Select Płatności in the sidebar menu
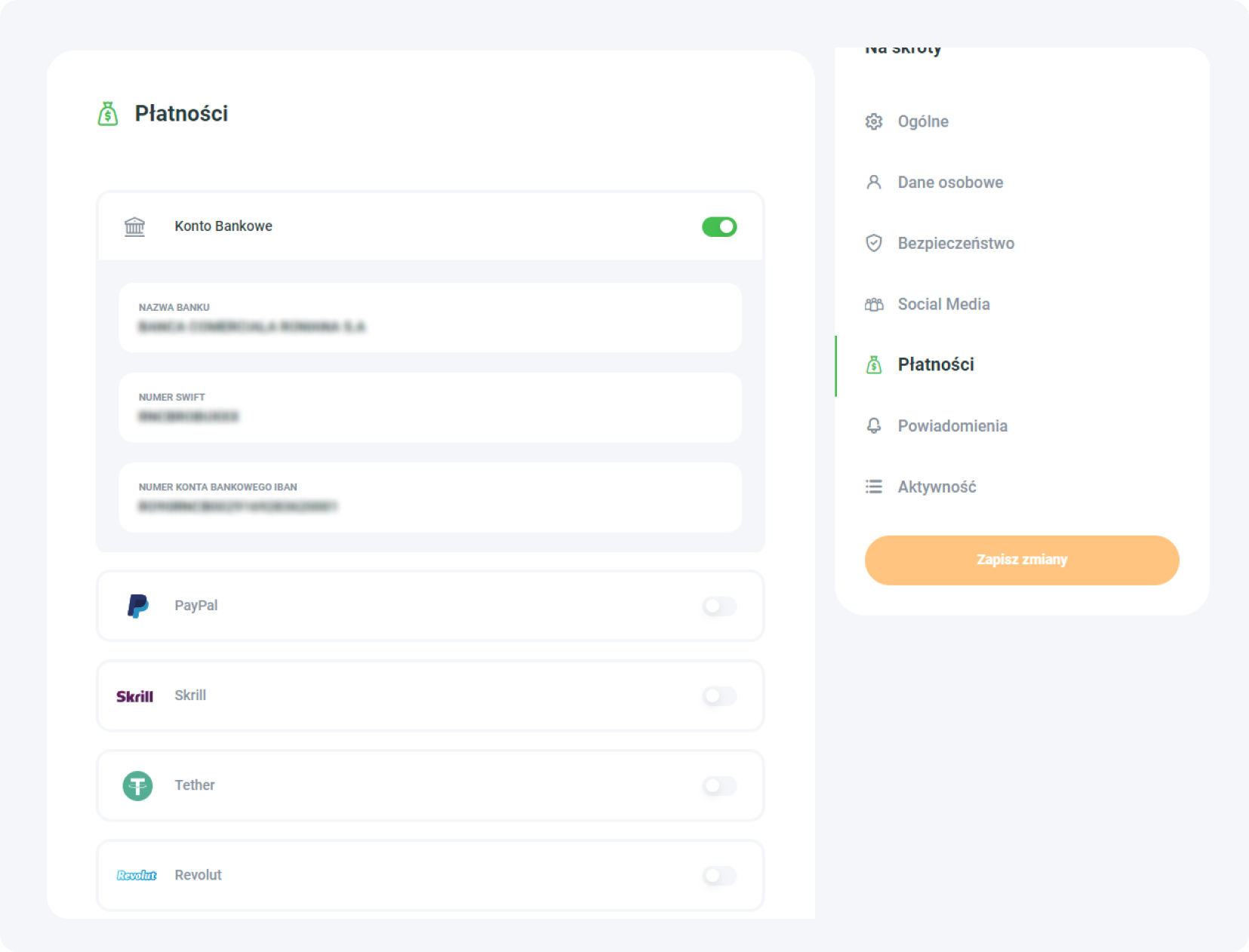Viewport: 1249px width, 952px height. tap(936, 365)
